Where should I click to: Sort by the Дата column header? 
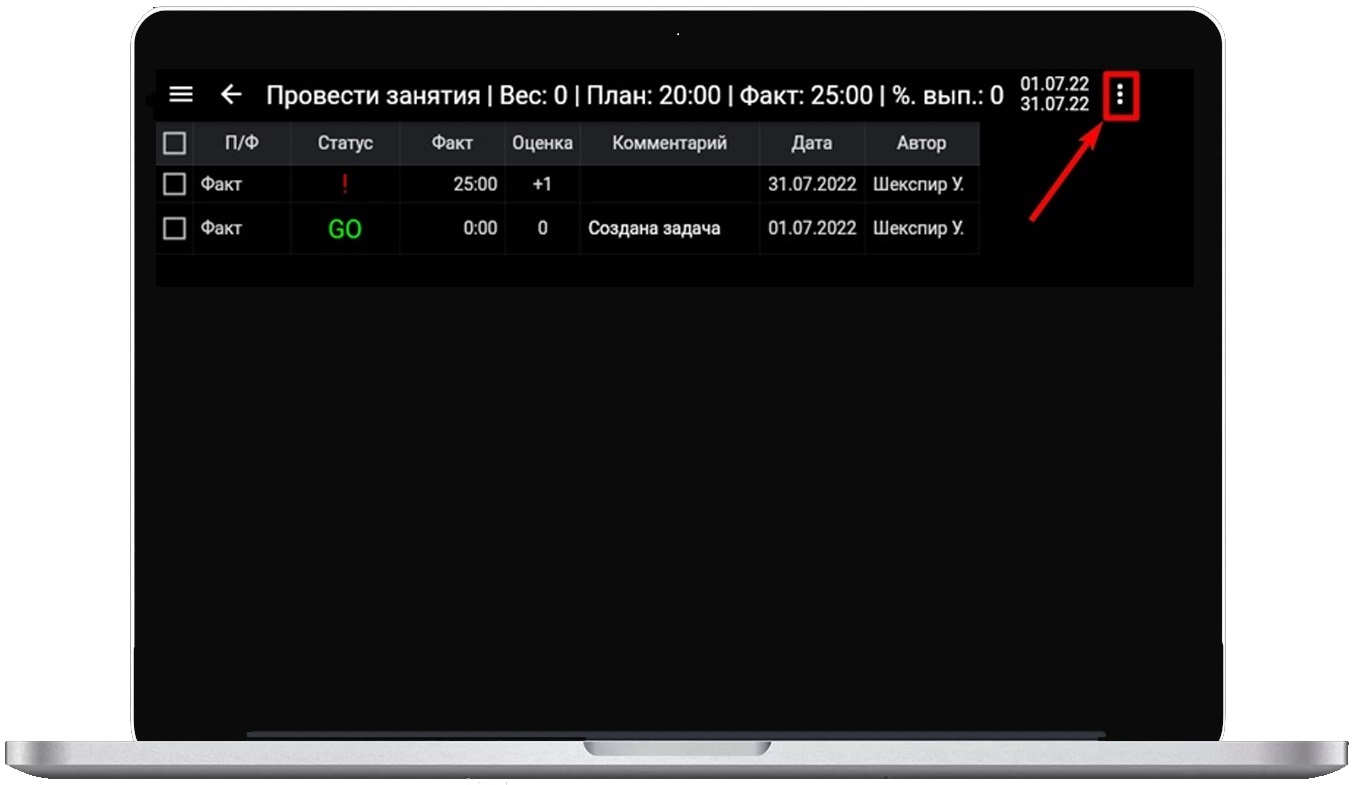pos(811,143)
